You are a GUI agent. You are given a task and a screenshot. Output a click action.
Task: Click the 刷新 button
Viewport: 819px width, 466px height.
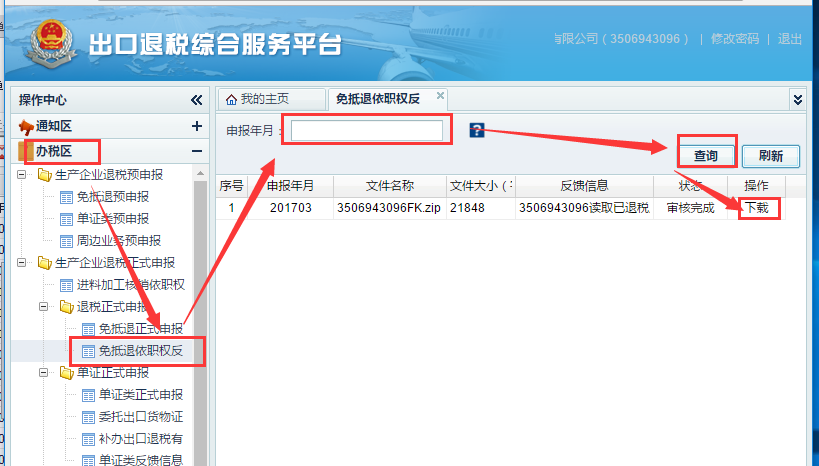tap(770, 155)
